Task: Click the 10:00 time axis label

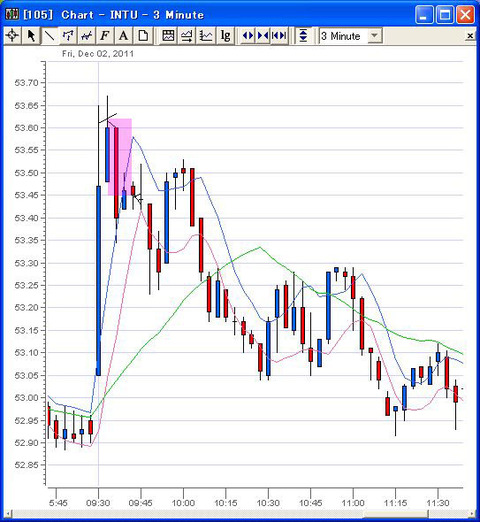Action: [x=183, y=503]
